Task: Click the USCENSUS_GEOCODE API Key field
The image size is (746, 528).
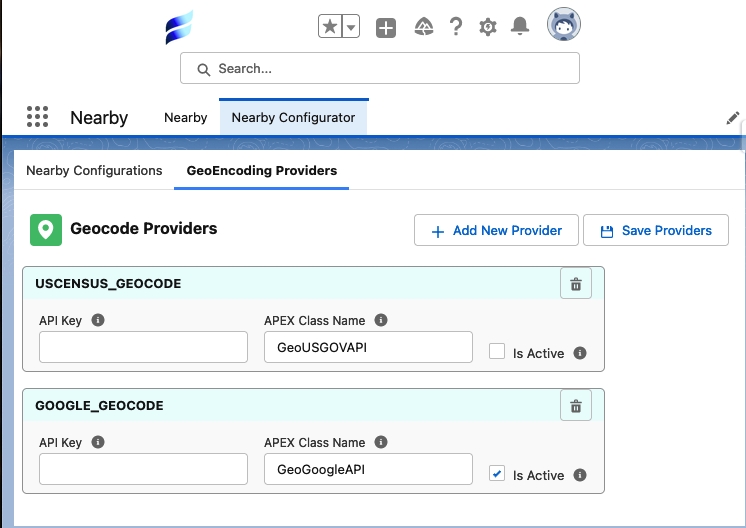Action: tap(143, 347)
